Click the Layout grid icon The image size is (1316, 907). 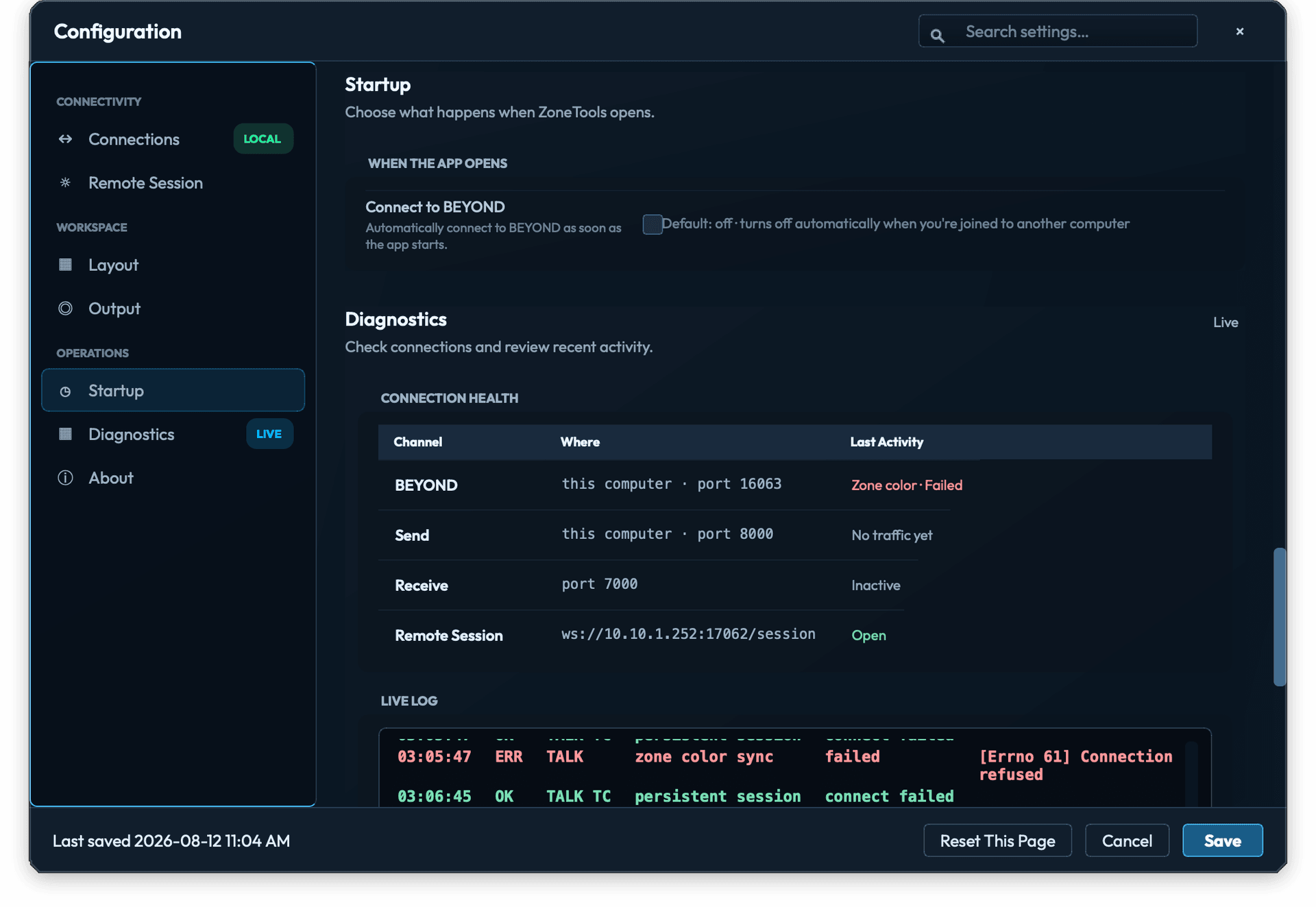pyautogui.click(x=65, y=265)
